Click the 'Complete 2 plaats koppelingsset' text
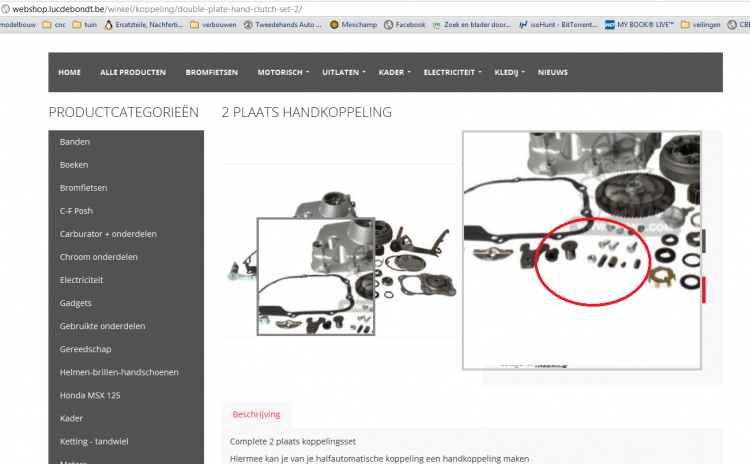750x464 pixels. pyautogui.click(x=293, y=442)
